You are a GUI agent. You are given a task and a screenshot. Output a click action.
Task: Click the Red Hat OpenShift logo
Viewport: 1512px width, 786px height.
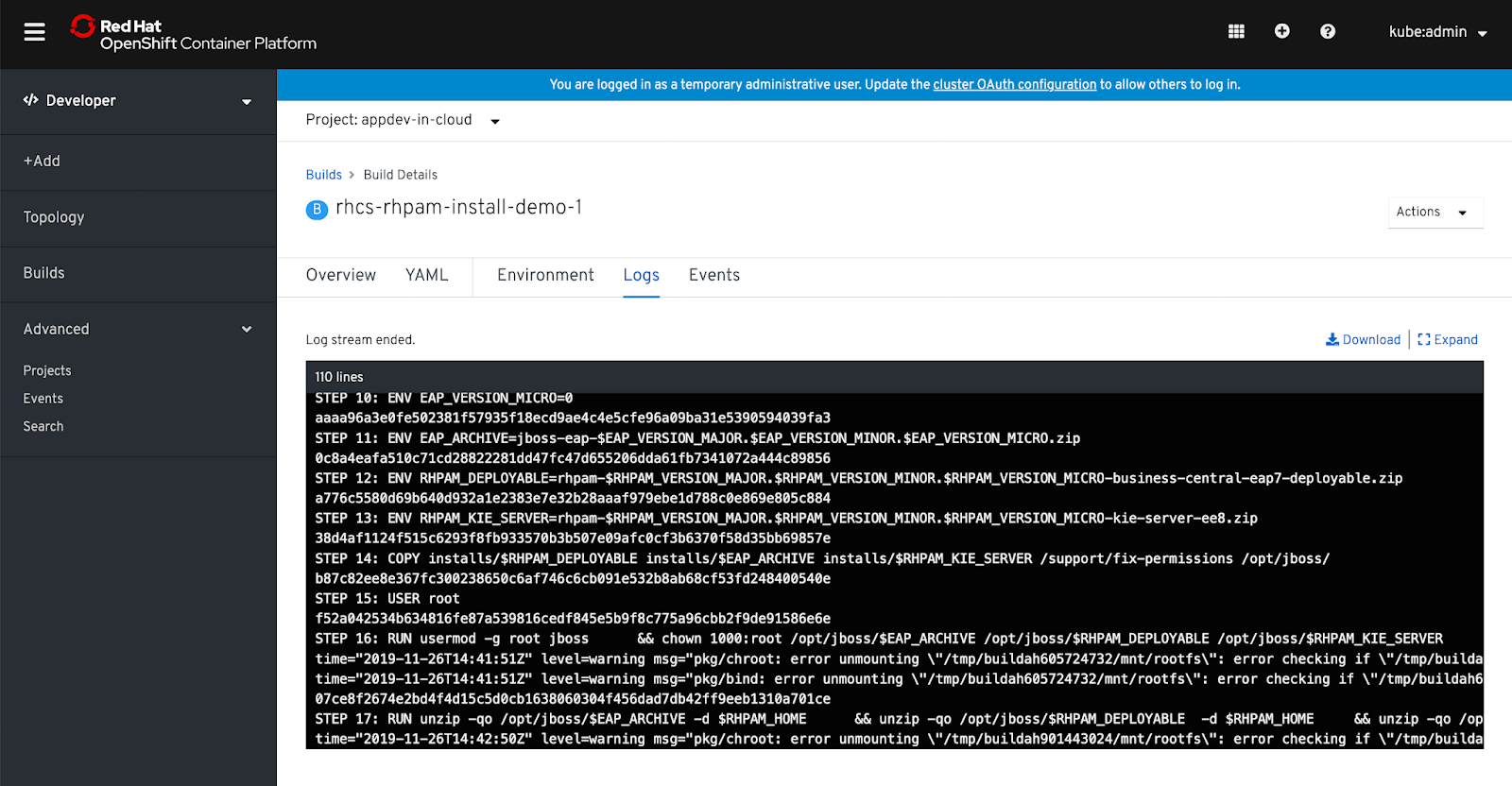[x=194, y=34]
